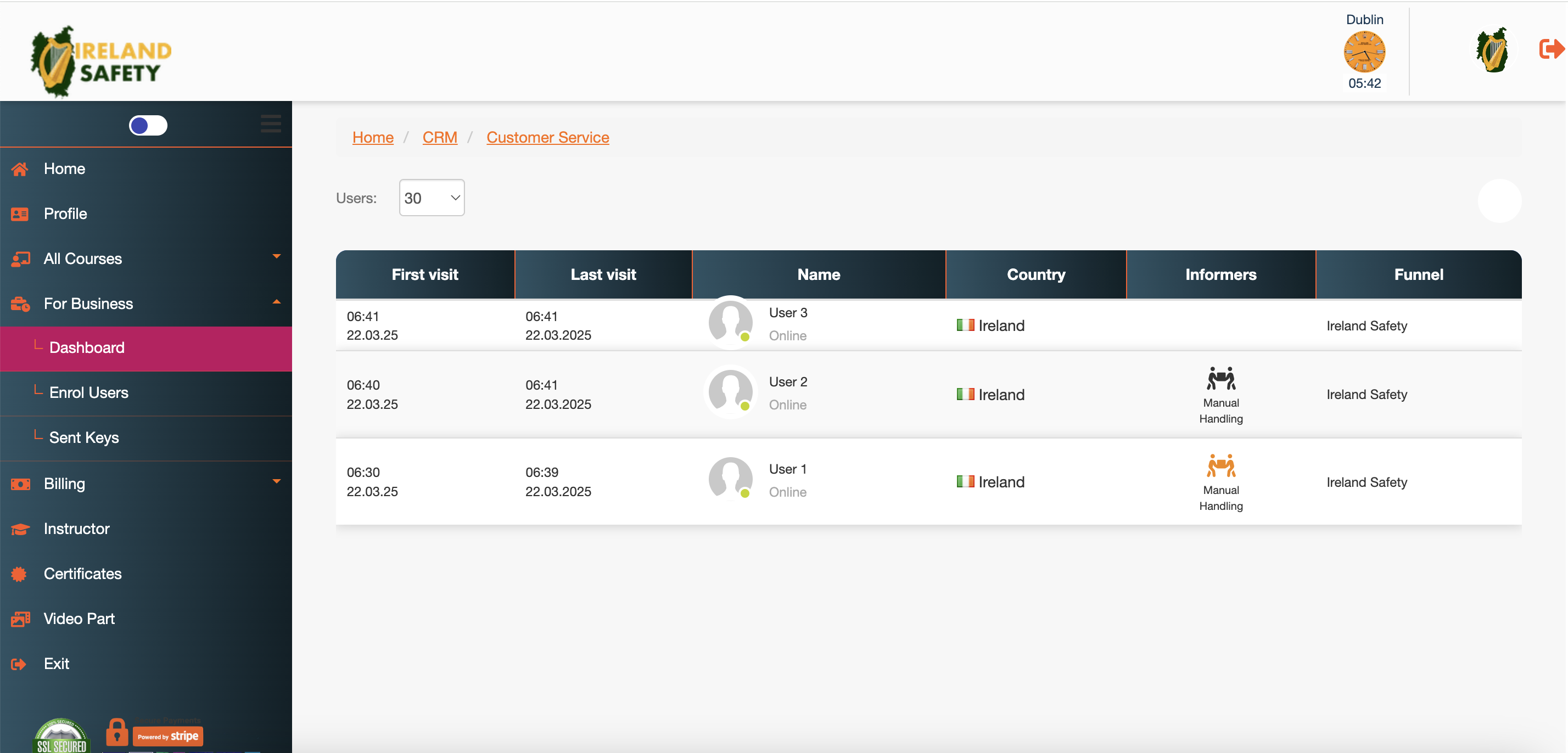The height and width of the screenshot is (753, 1568).
Task: Click the All Courses icon
Action: [20, 259]
